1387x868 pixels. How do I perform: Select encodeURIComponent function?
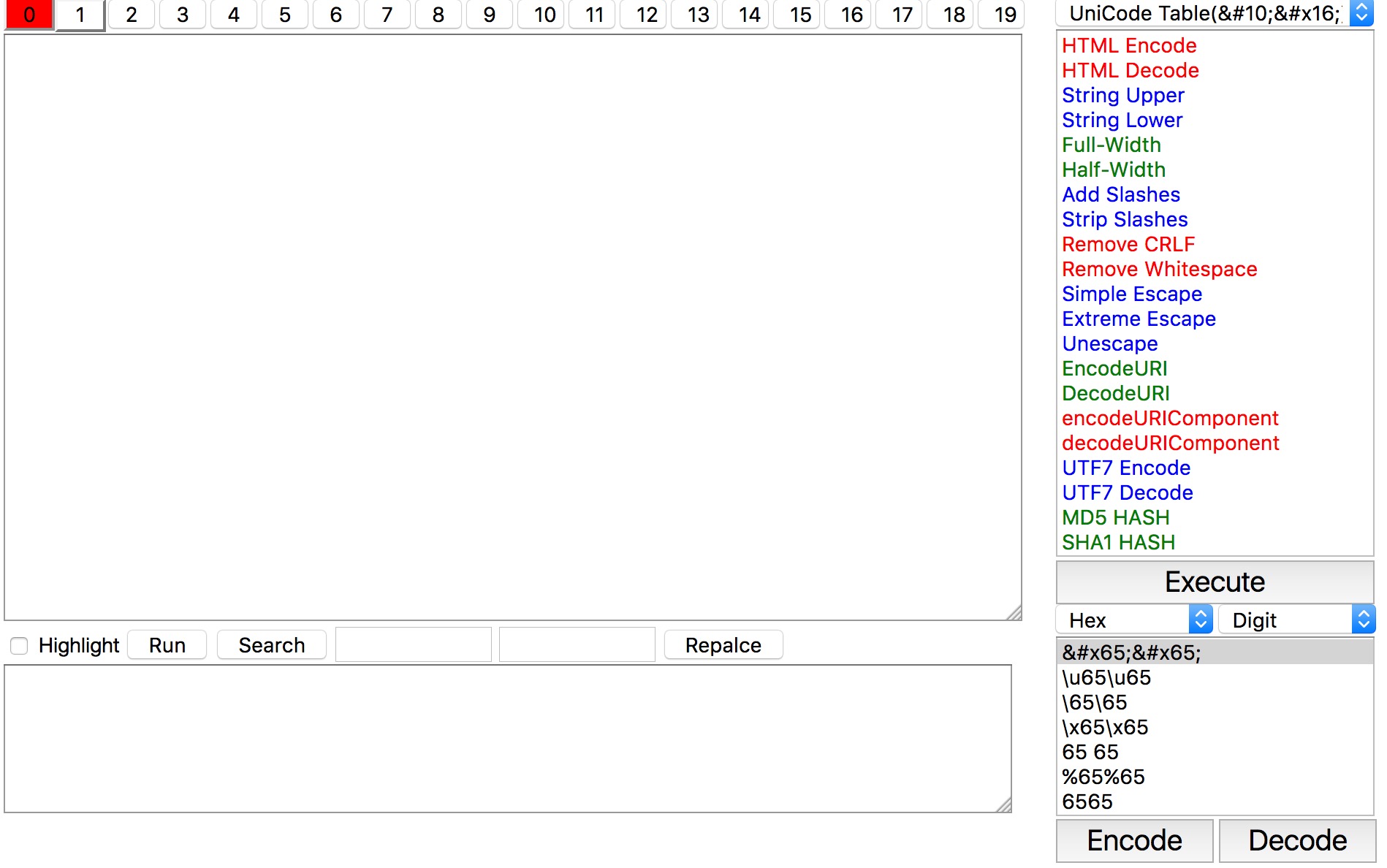pyautogui.click(x=1215, y=418)
